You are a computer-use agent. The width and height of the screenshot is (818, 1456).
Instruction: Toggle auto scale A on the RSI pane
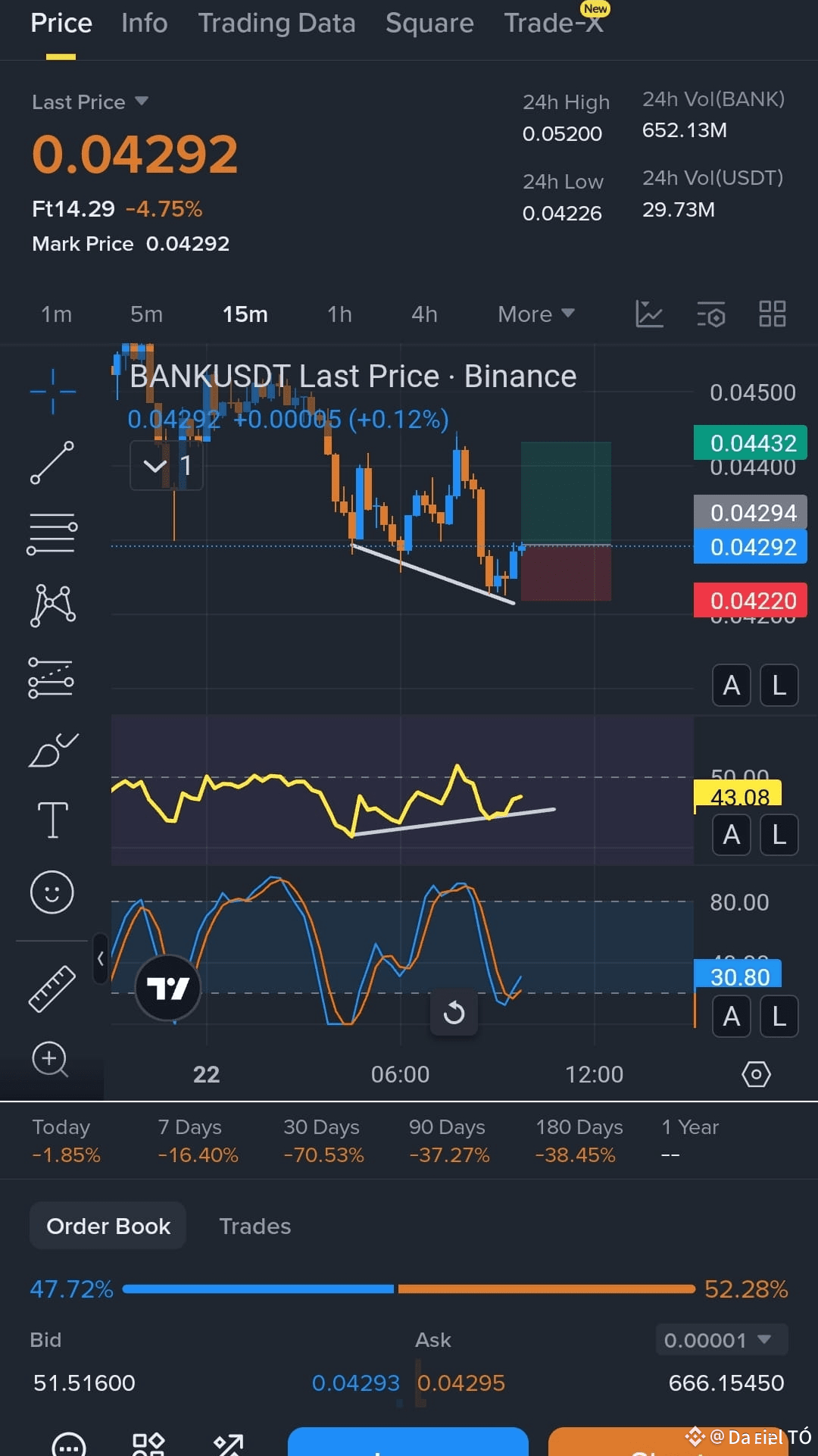[x=732, y=835]
